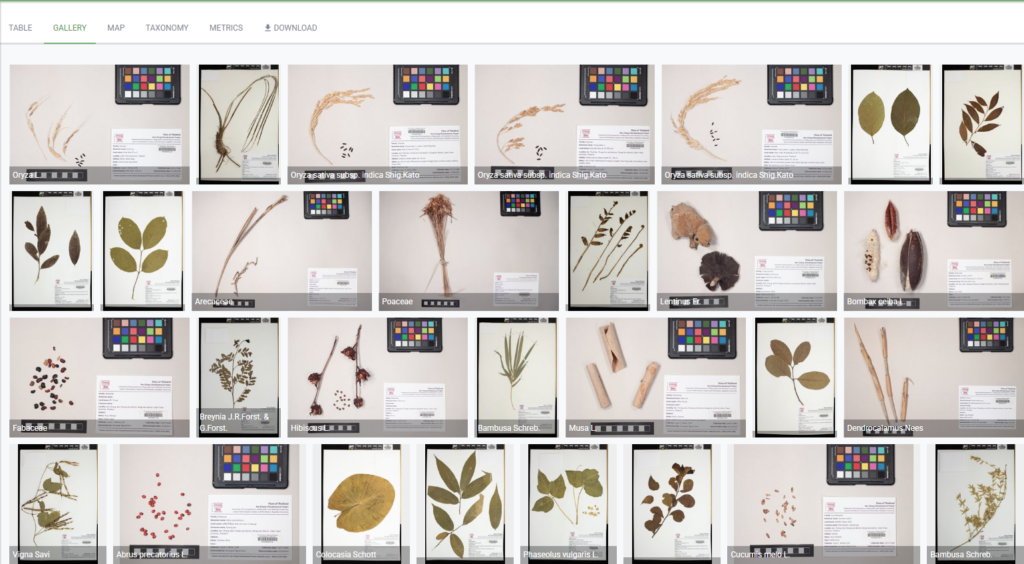
Task: Select the Poaceae grass bundle thumbnail
Action: [x=468, y=250]
